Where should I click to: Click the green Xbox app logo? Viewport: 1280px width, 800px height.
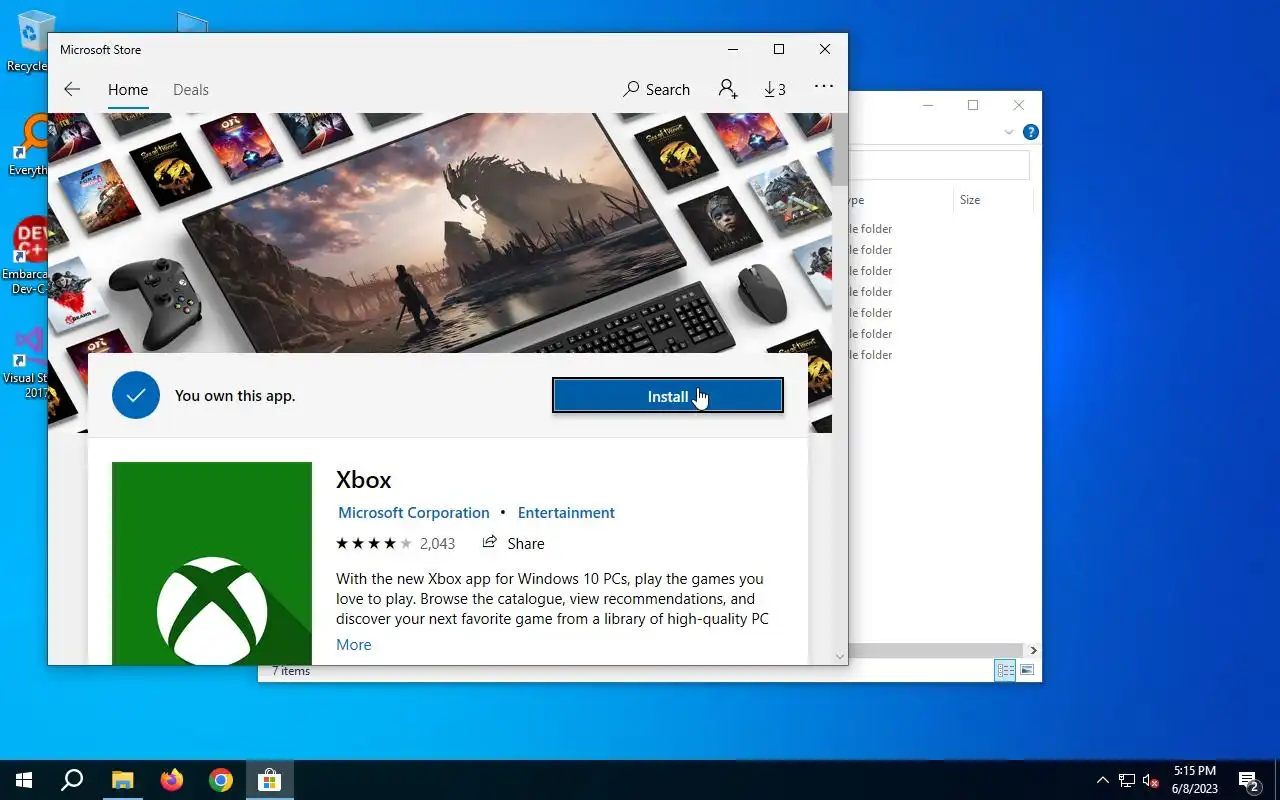pos(212,563)
